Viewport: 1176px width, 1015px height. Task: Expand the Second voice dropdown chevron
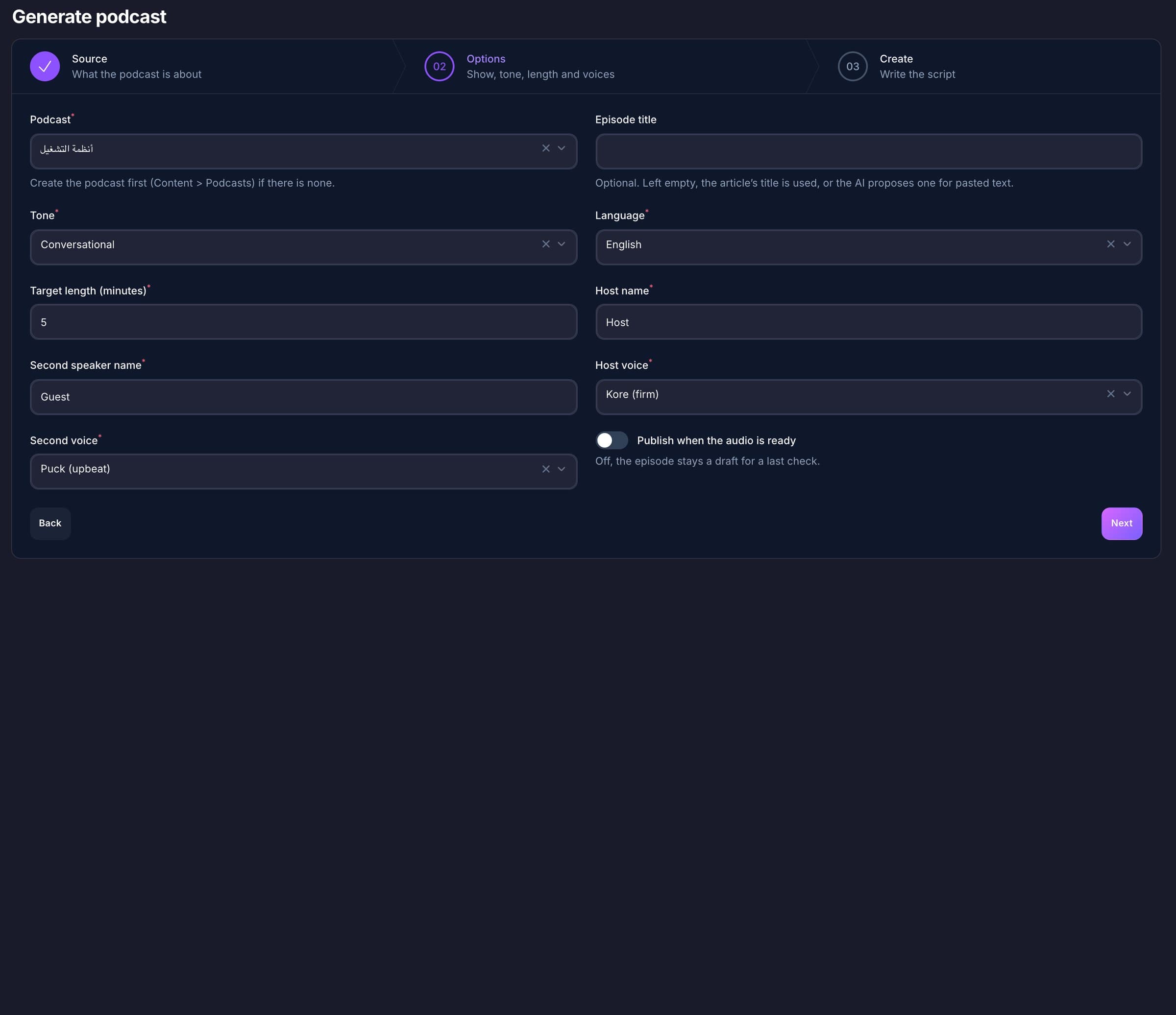[x=562, y=469]
